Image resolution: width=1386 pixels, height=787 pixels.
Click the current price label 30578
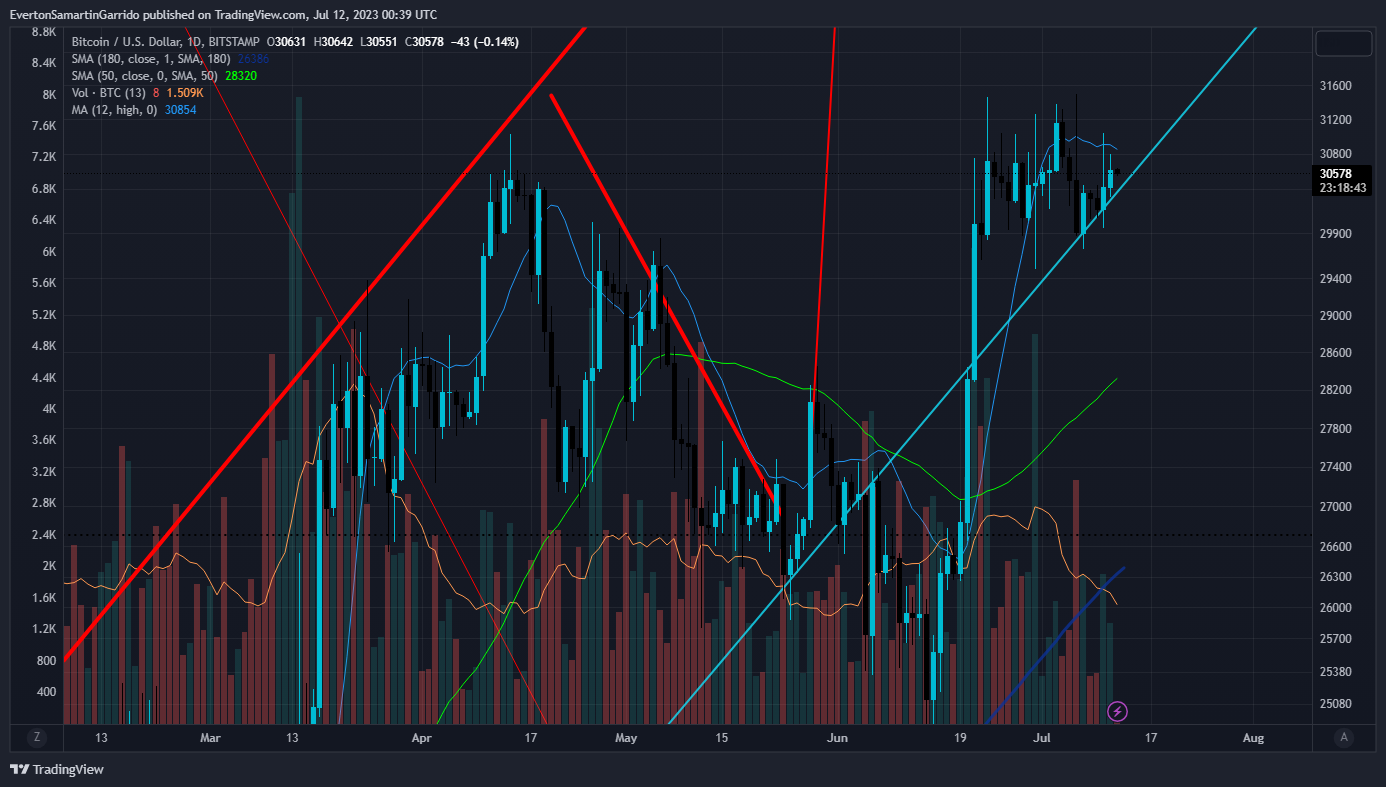tap(1336, 173)
